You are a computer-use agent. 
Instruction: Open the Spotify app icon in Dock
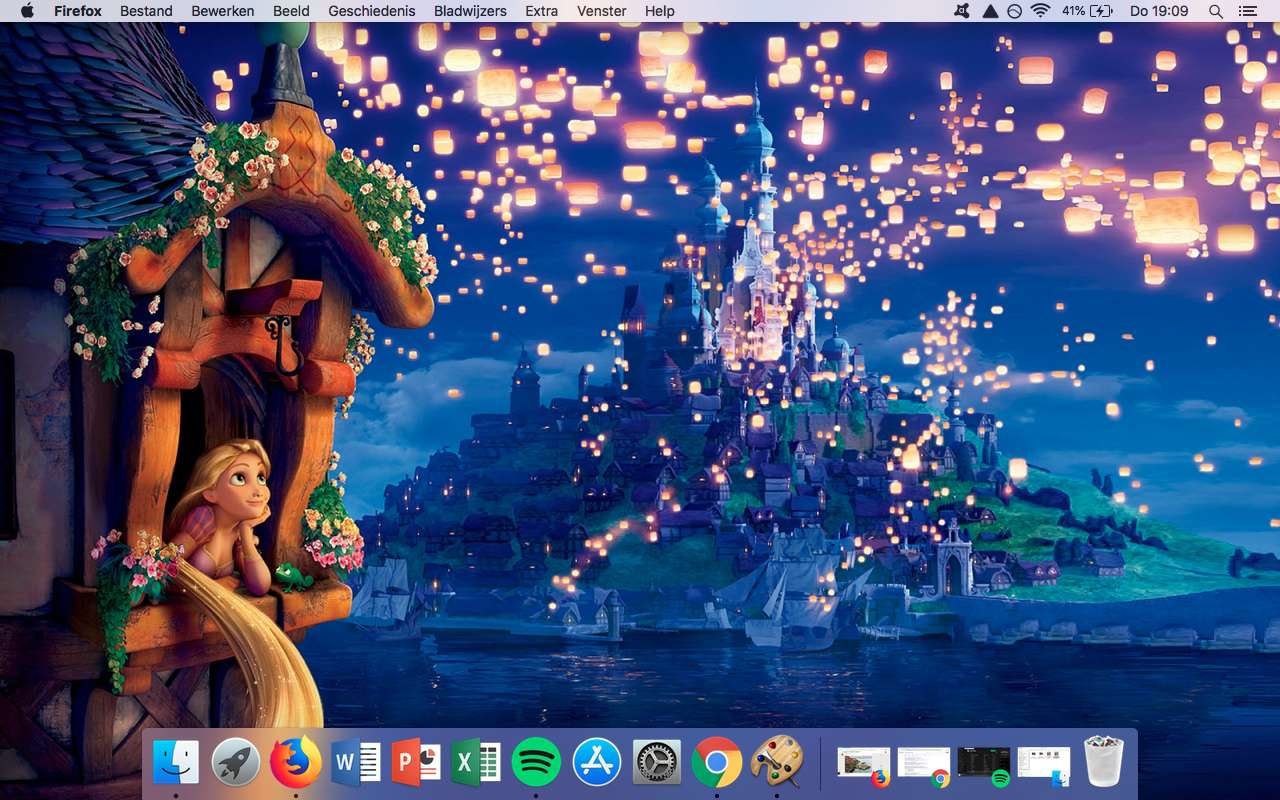click(536, 763)
